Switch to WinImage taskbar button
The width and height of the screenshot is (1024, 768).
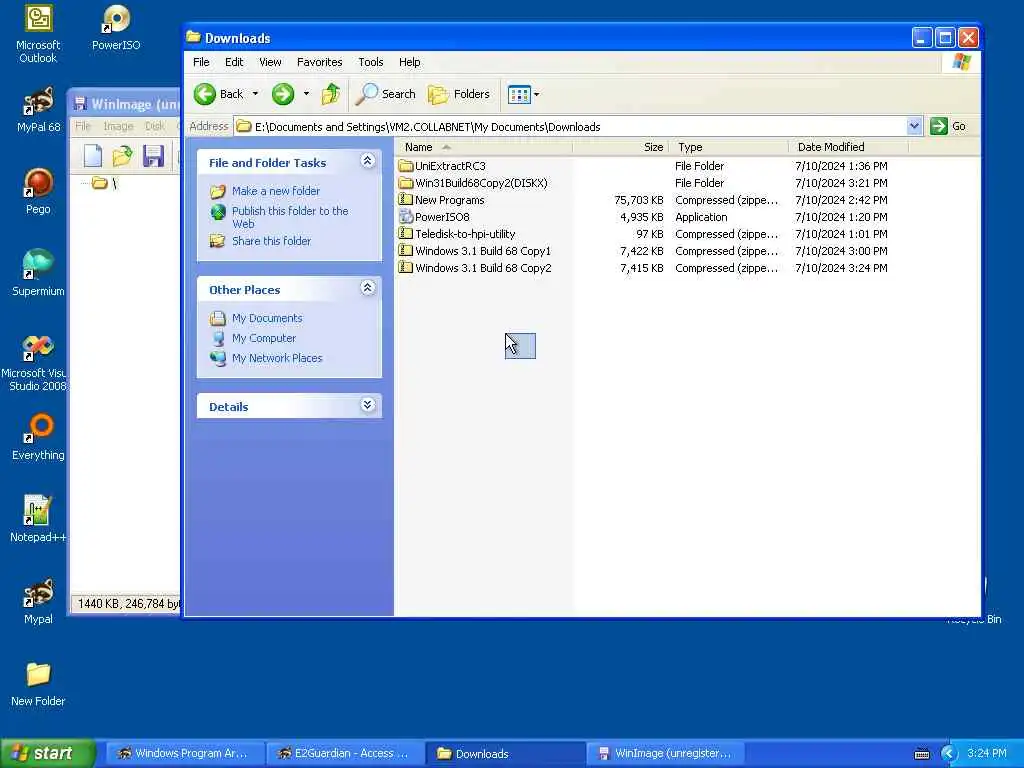coord(666,754)
